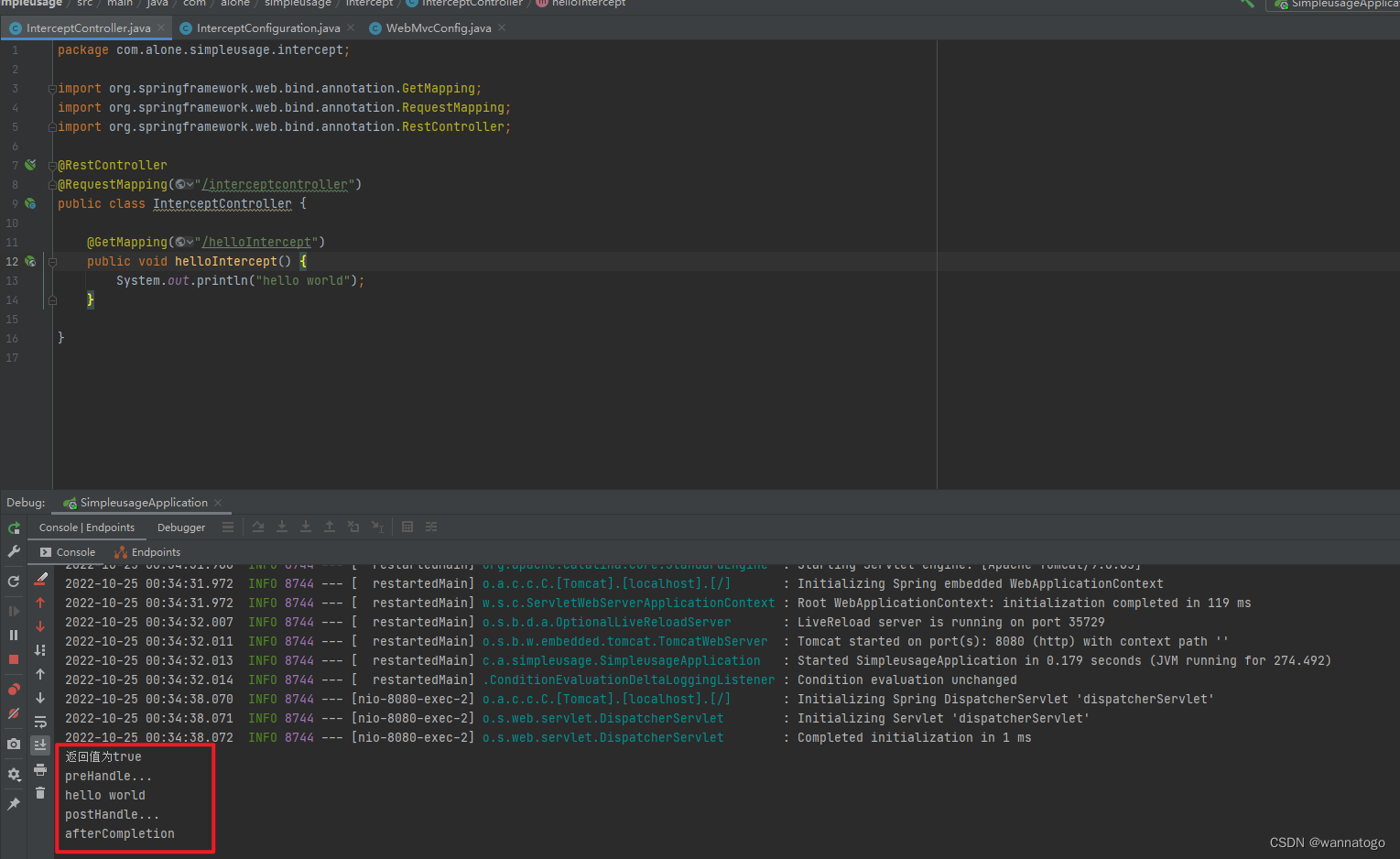Click the Tomcat started on port(s) log line

coord(646,641)
